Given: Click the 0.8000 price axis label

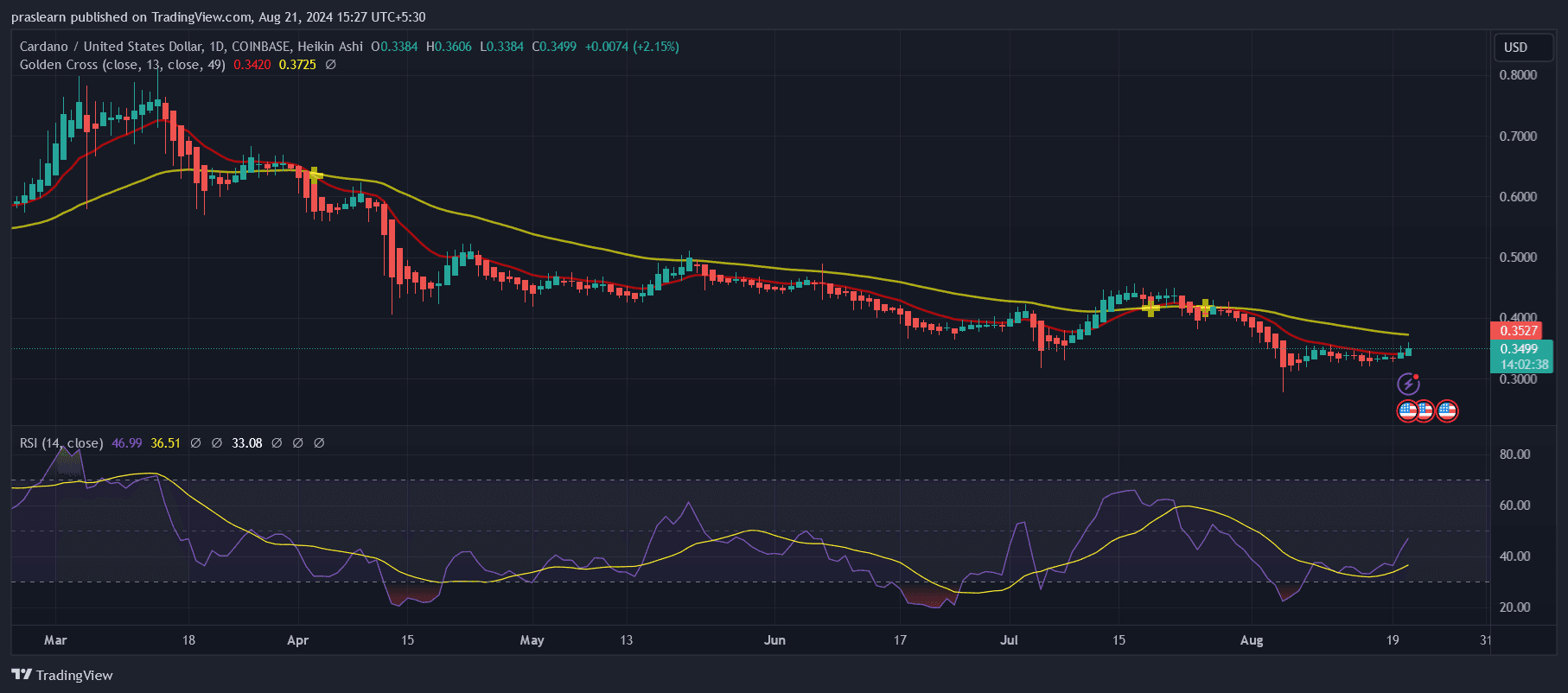Looking at the screenshot, I should tap(1519, 75).
